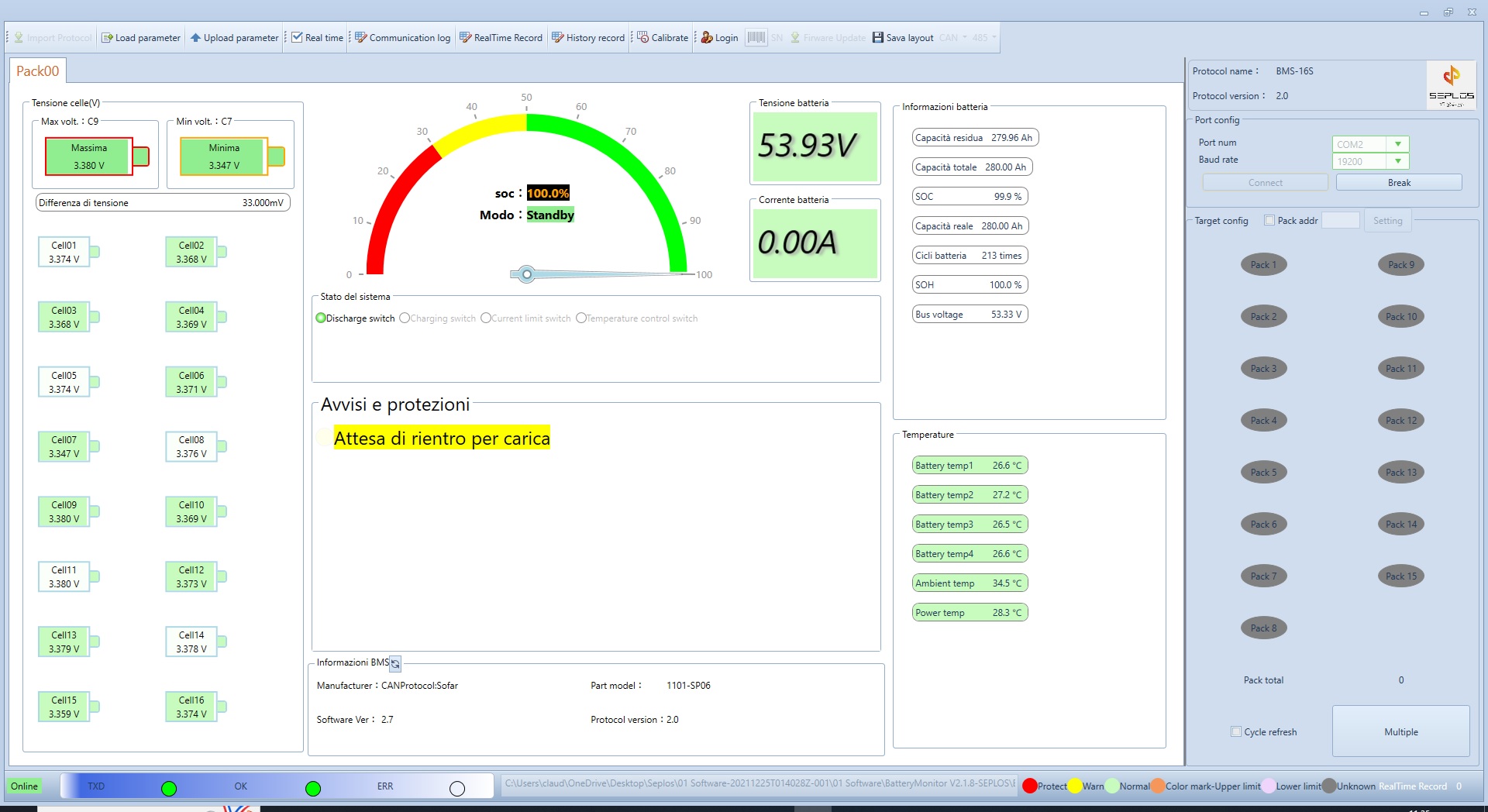
Task: Click the Login user icon
Action: (x=707, y=38)
